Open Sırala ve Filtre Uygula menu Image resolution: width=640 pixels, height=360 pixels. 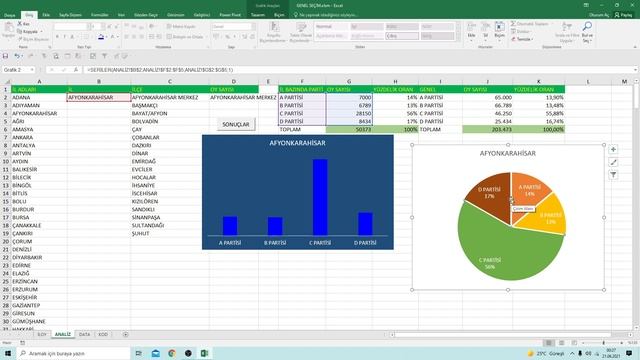click(567, 32)
